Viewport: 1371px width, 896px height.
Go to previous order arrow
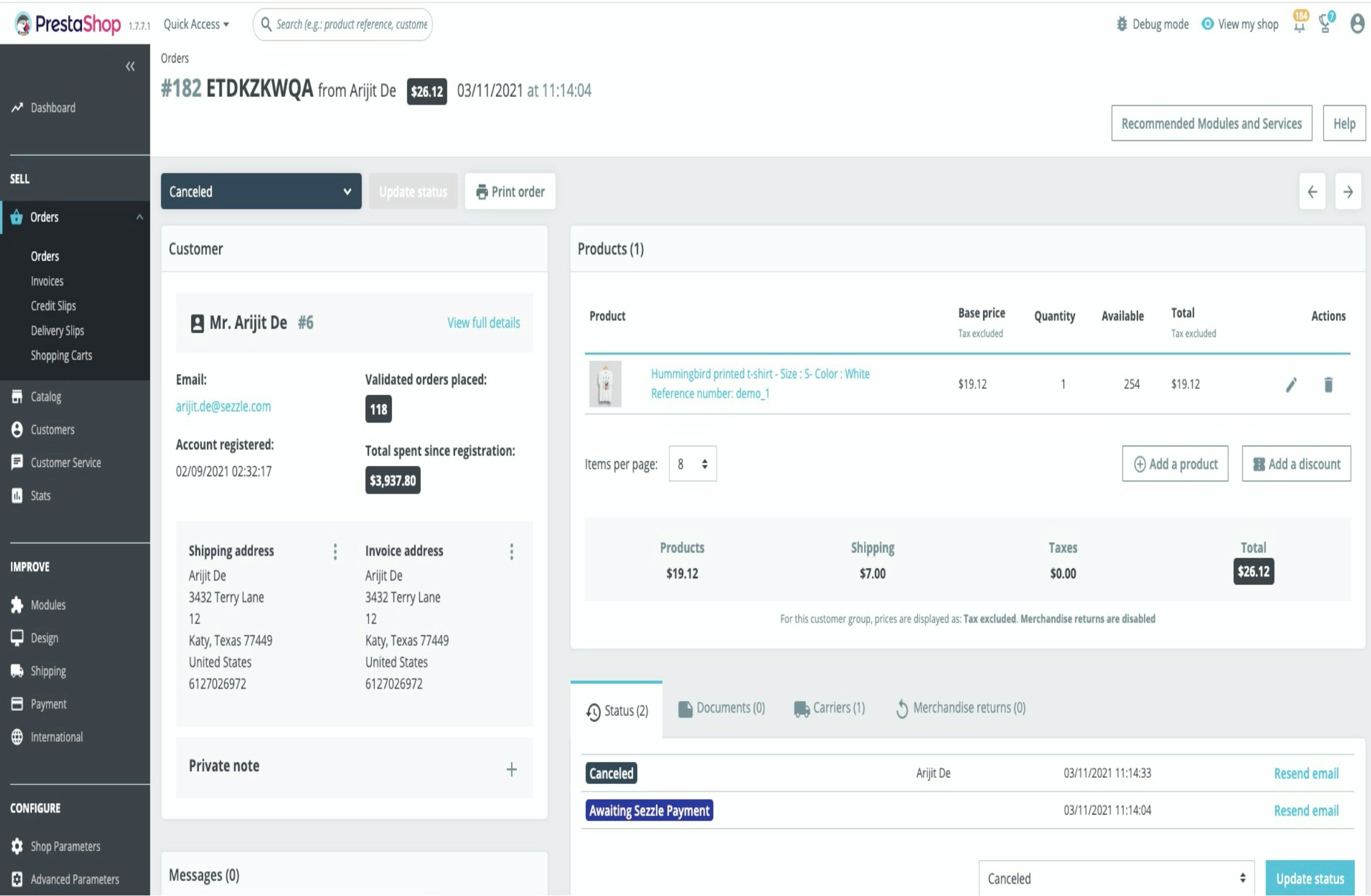pos(1312,191)
